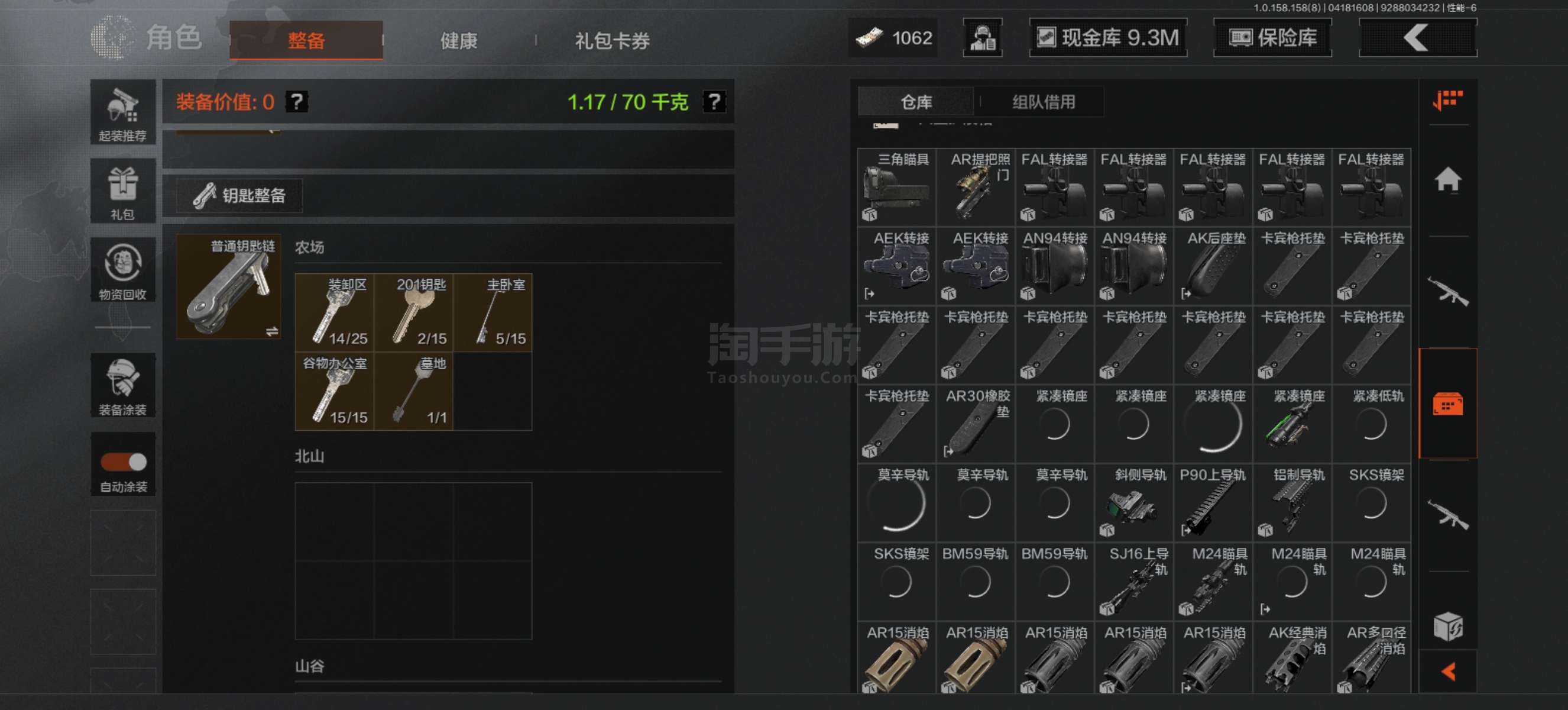Open the 保险库 safe button
The height and width of the screenshot is (710, 1568).
tap(1272, 38)
